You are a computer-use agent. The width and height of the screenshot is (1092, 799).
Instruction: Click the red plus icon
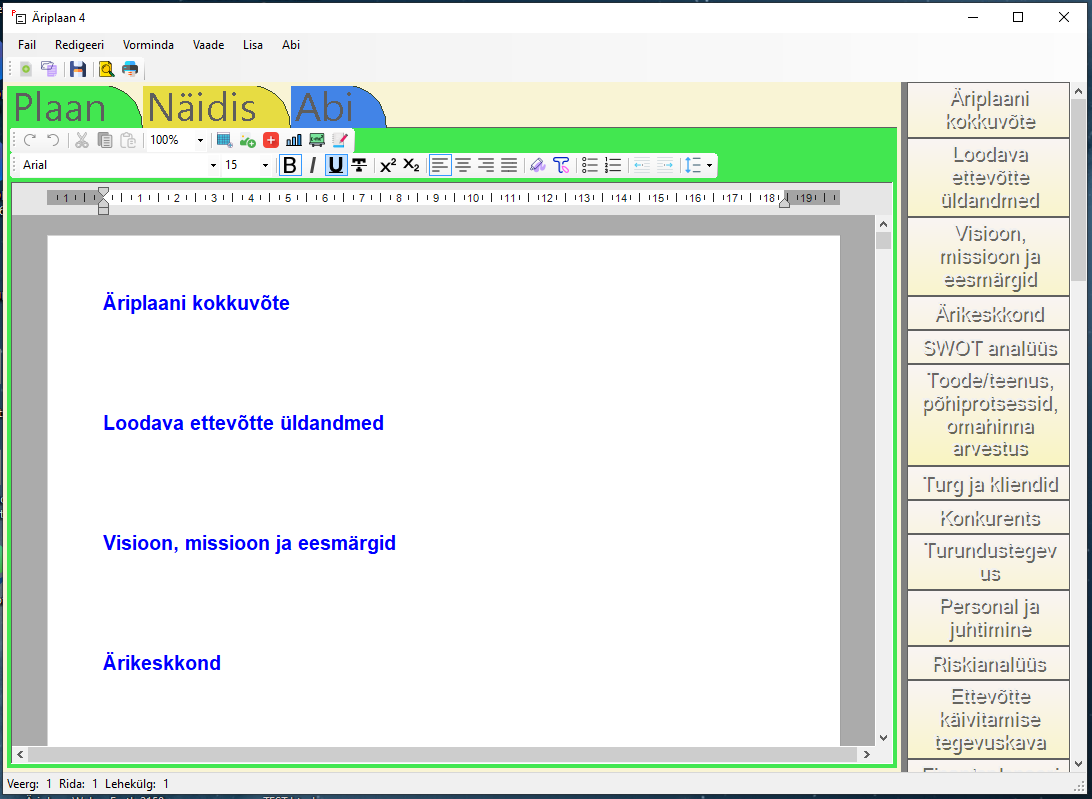[271, 140]
